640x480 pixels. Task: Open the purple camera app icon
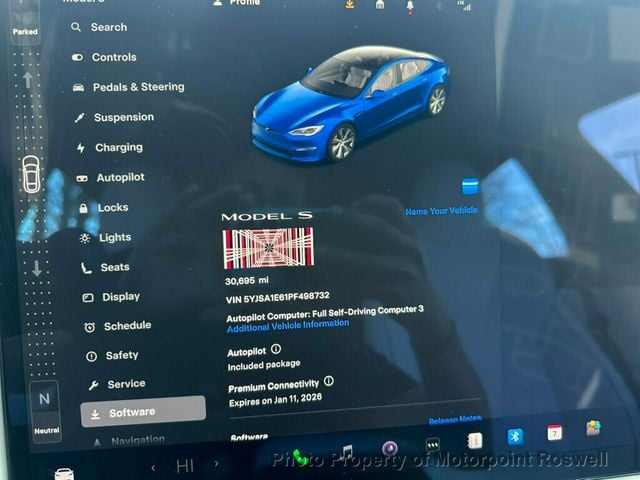(x=390, y=448)
